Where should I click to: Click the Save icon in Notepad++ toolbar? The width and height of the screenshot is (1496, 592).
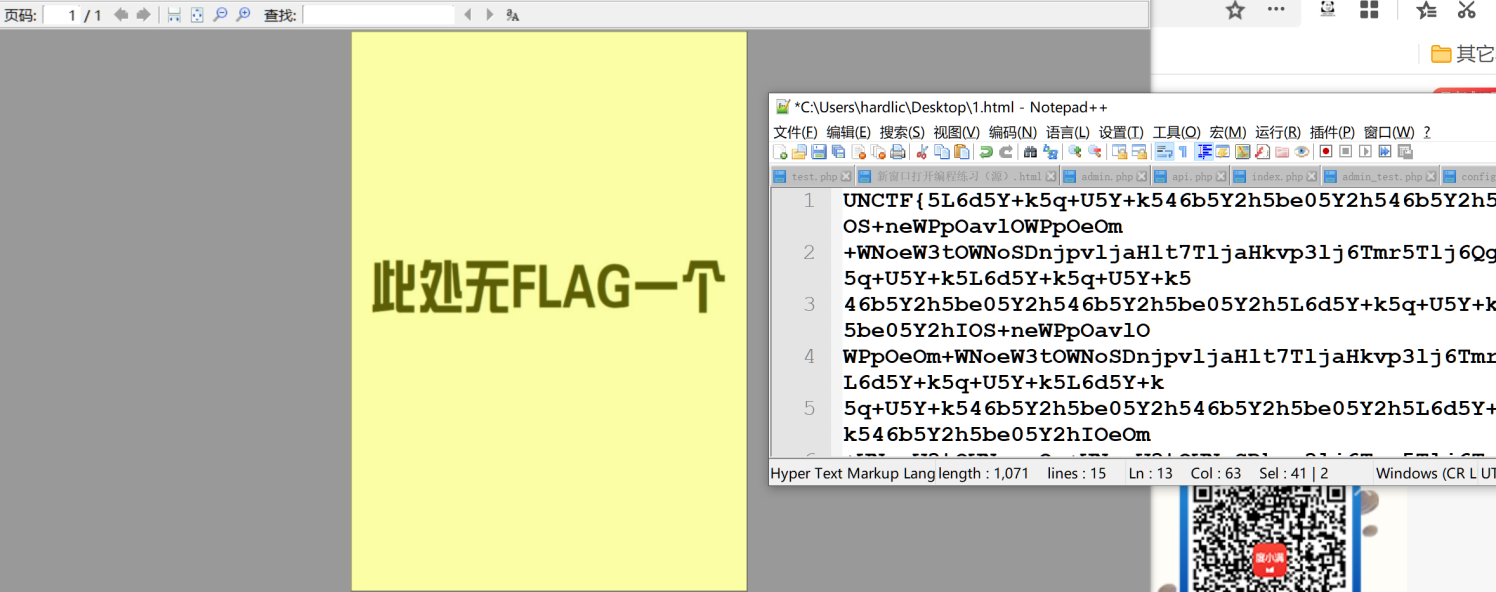point(819,152)
